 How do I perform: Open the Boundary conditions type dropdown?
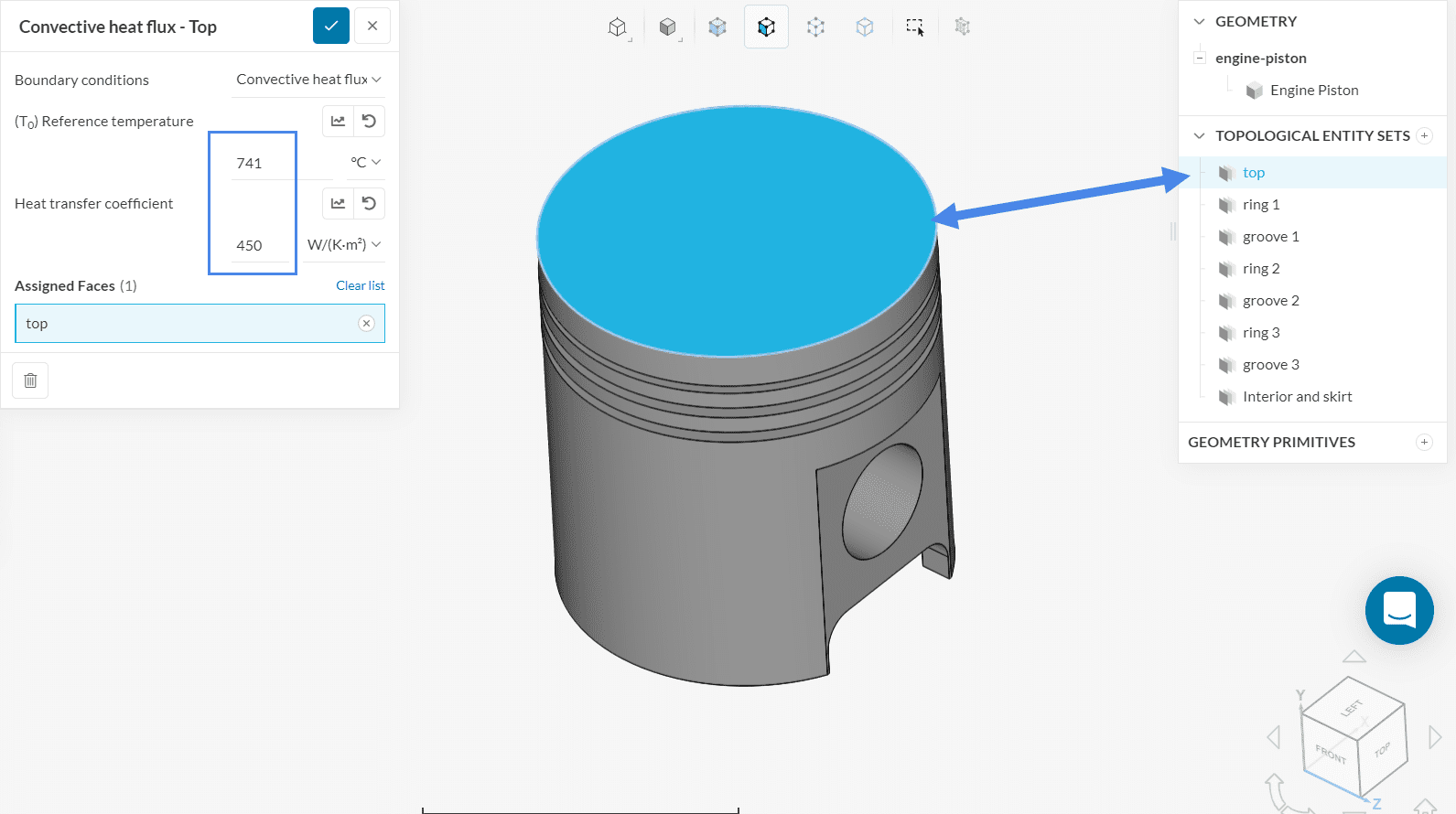tap(308, 80)
